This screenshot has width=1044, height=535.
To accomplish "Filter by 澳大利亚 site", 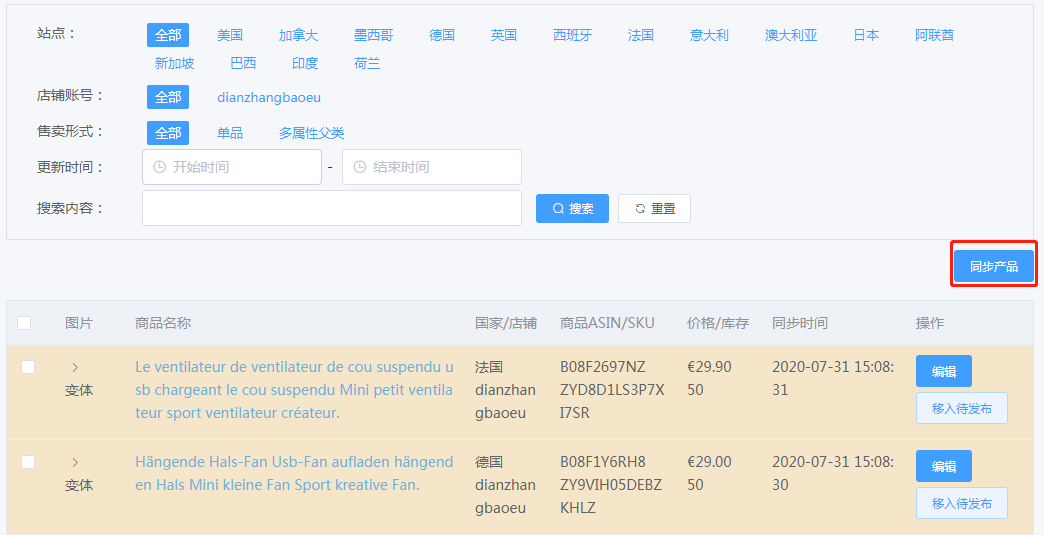I will pos(791,35).
